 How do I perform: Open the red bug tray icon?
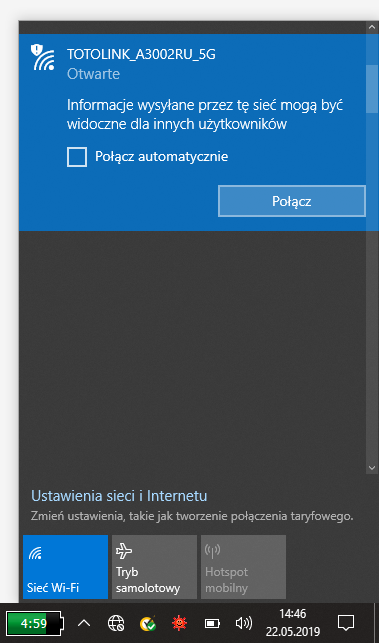[x=179, y=623]
